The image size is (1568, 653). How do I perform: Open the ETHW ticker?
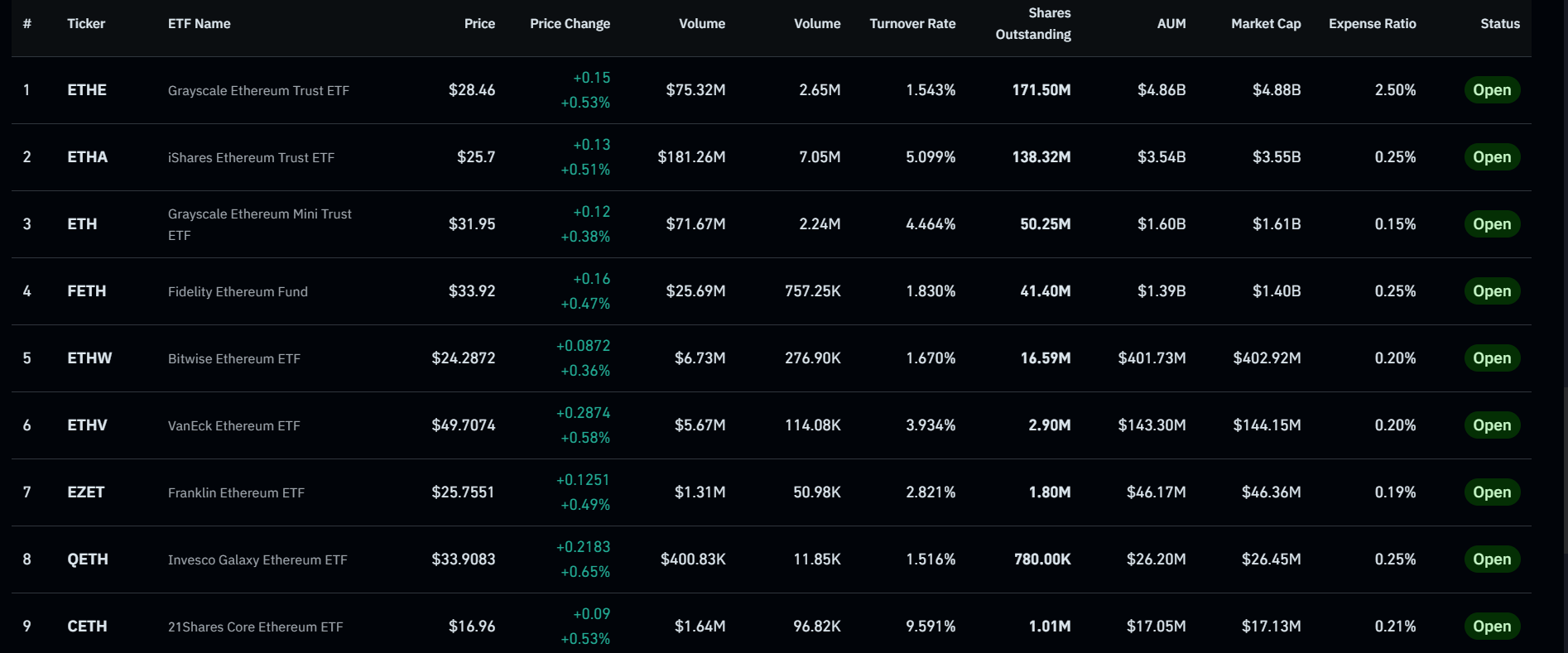point(89,358)
